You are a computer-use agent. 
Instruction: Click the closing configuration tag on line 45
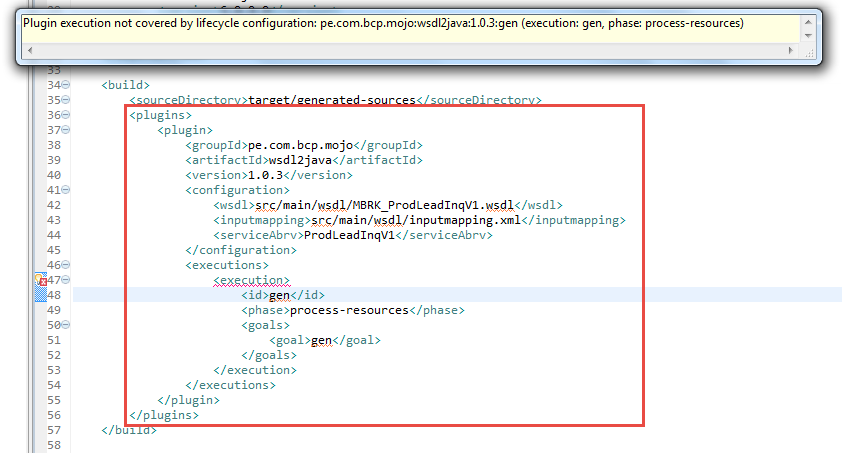(x=241, y=250)
